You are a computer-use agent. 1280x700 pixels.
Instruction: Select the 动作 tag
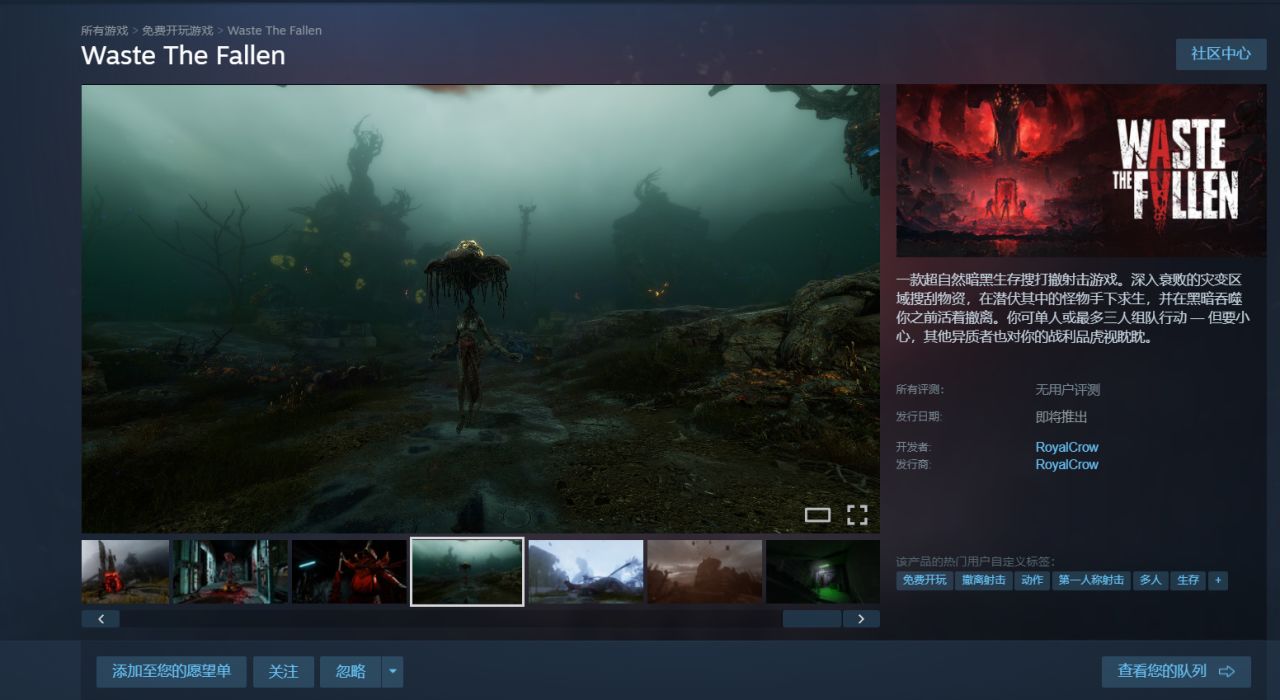click(x=1032, y=580)
